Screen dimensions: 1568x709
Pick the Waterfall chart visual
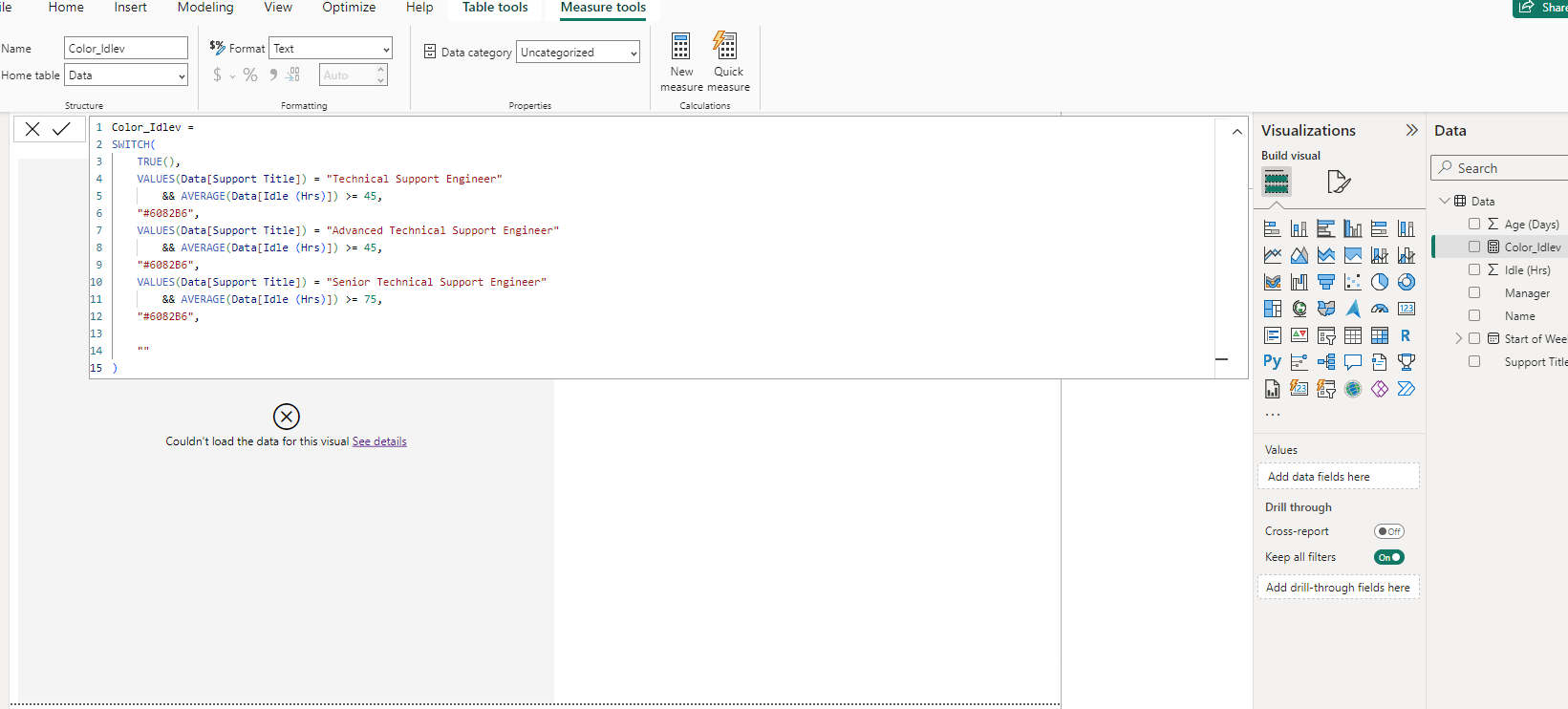[1299, 282]
